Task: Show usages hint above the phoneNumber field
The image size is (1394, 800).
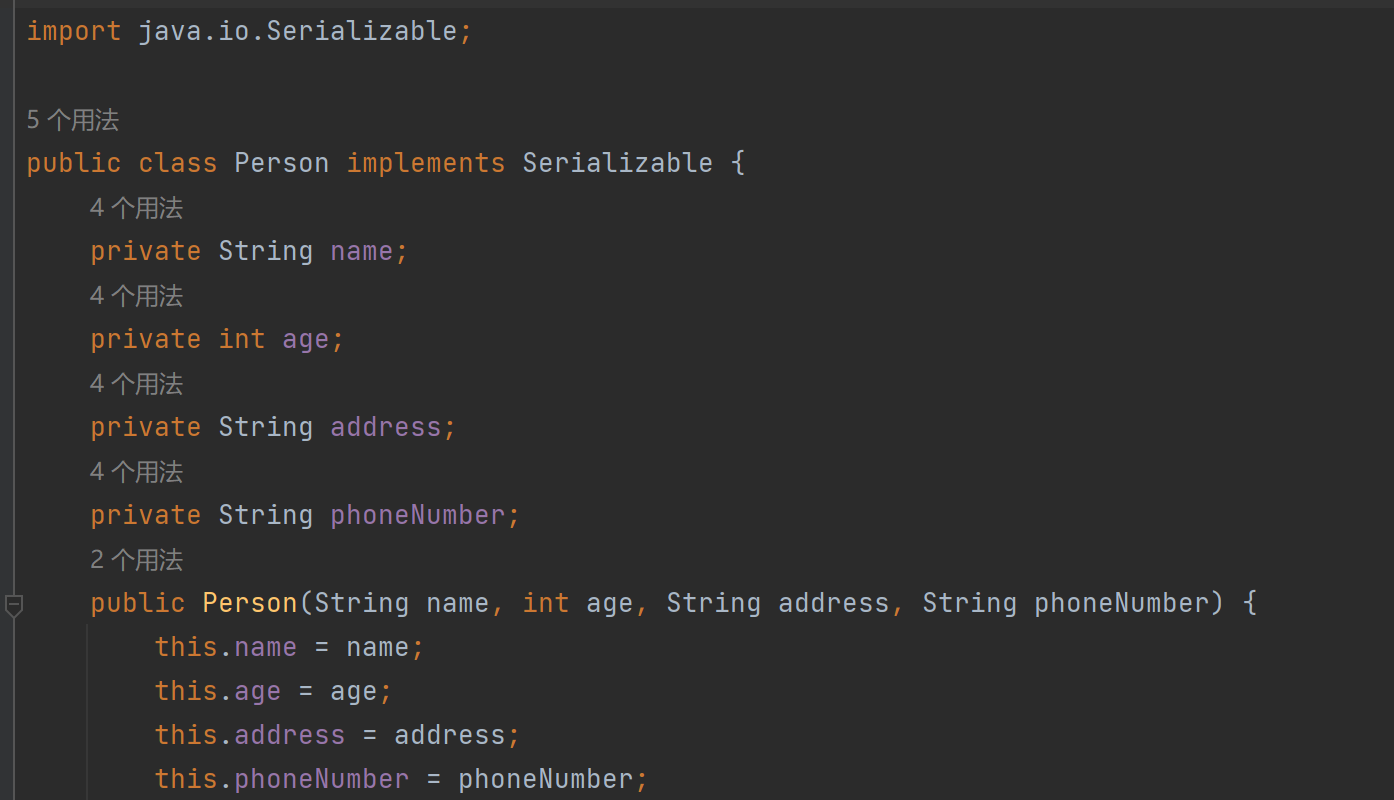Action: tap(136, 472)
